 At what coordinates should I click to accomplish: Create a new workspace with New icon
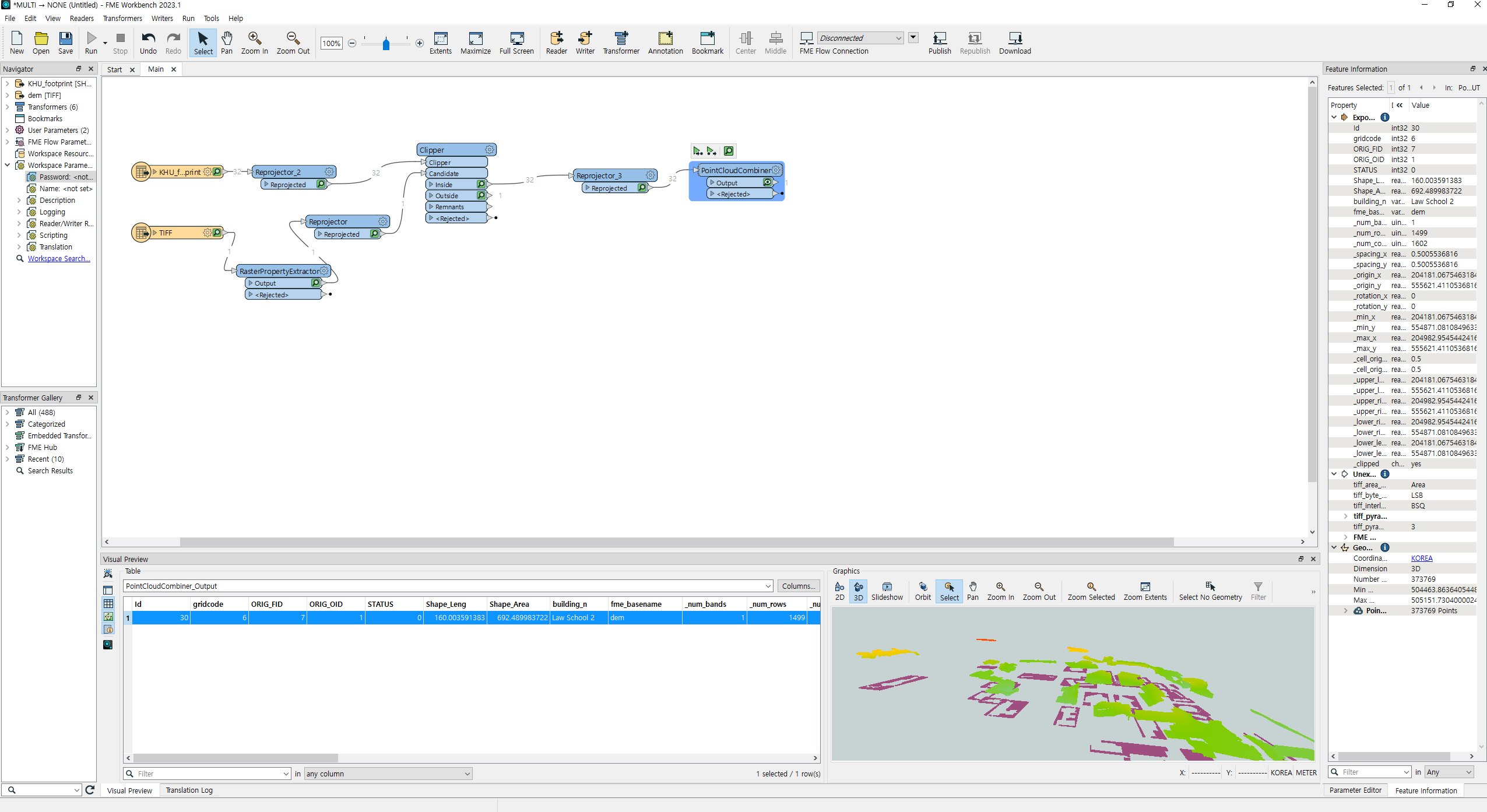pyautogui.click(x=17, y=43)
